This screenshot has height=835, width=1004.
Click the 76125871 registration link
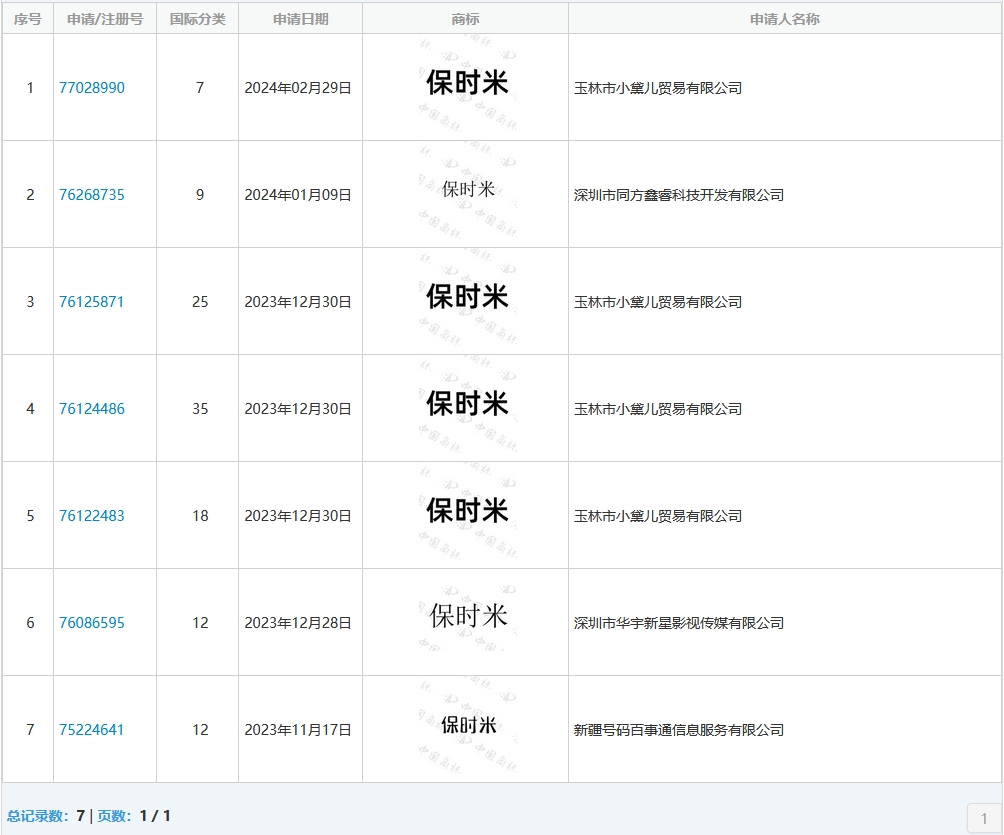[x=92, y=302]
